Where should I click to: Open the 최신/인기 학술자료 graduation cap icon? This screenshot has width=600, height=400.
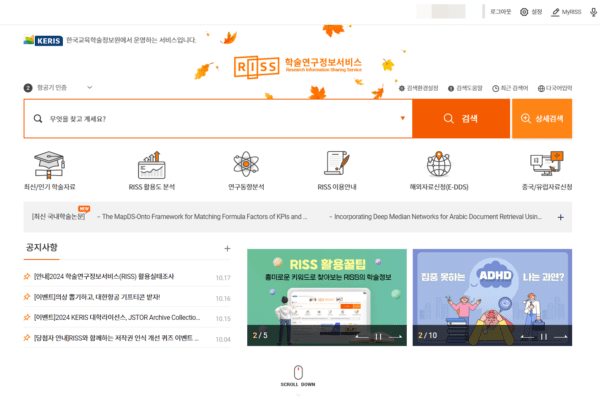coord(49,164)
